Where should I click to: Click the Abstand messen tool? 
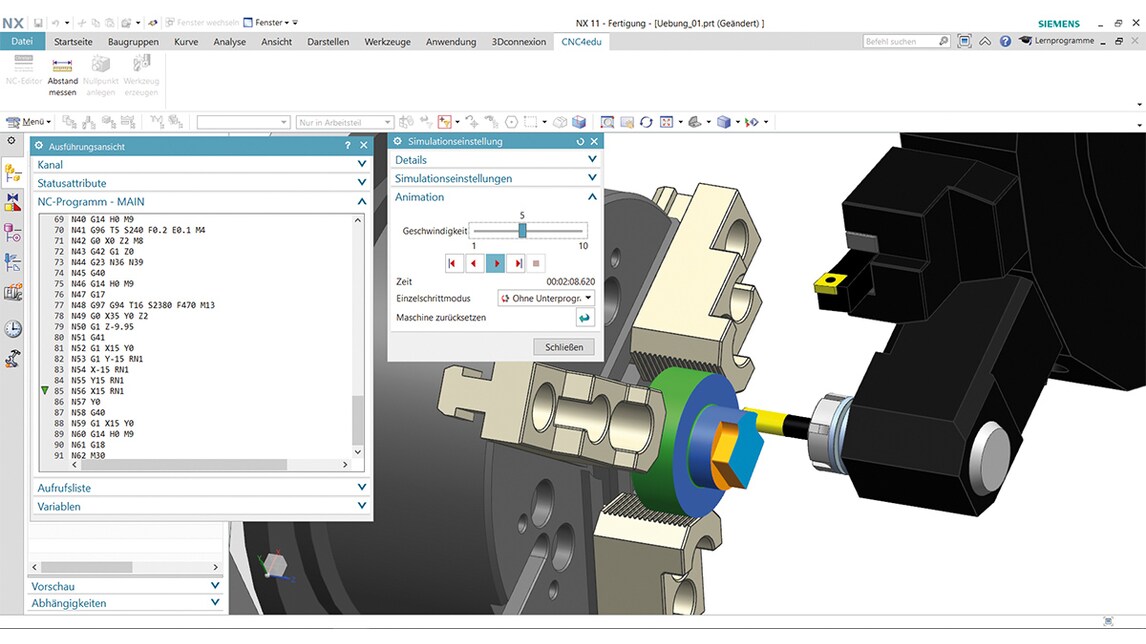tap(62, 77)
